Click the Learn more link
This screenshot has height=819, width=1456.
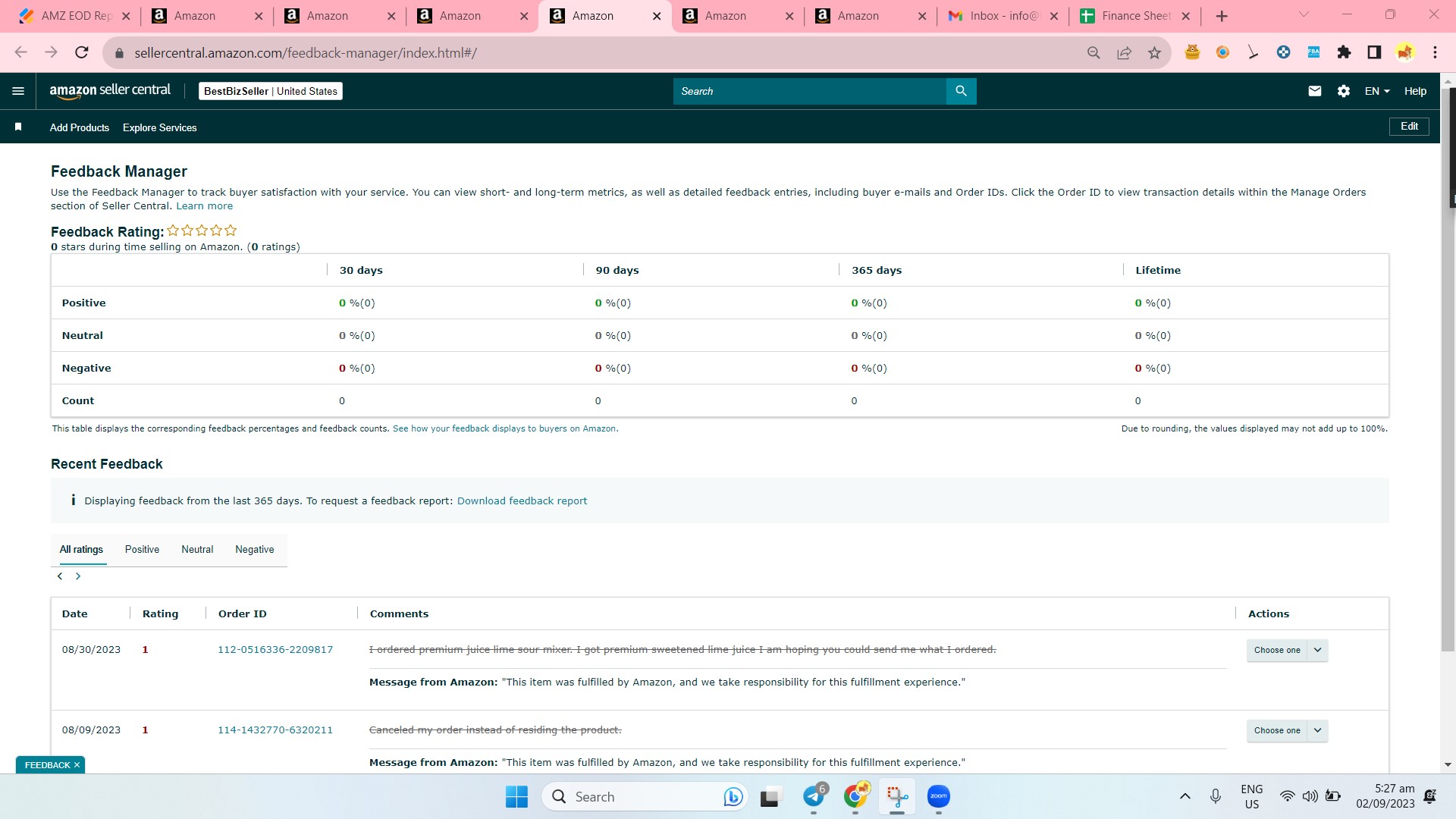[205, 206]
